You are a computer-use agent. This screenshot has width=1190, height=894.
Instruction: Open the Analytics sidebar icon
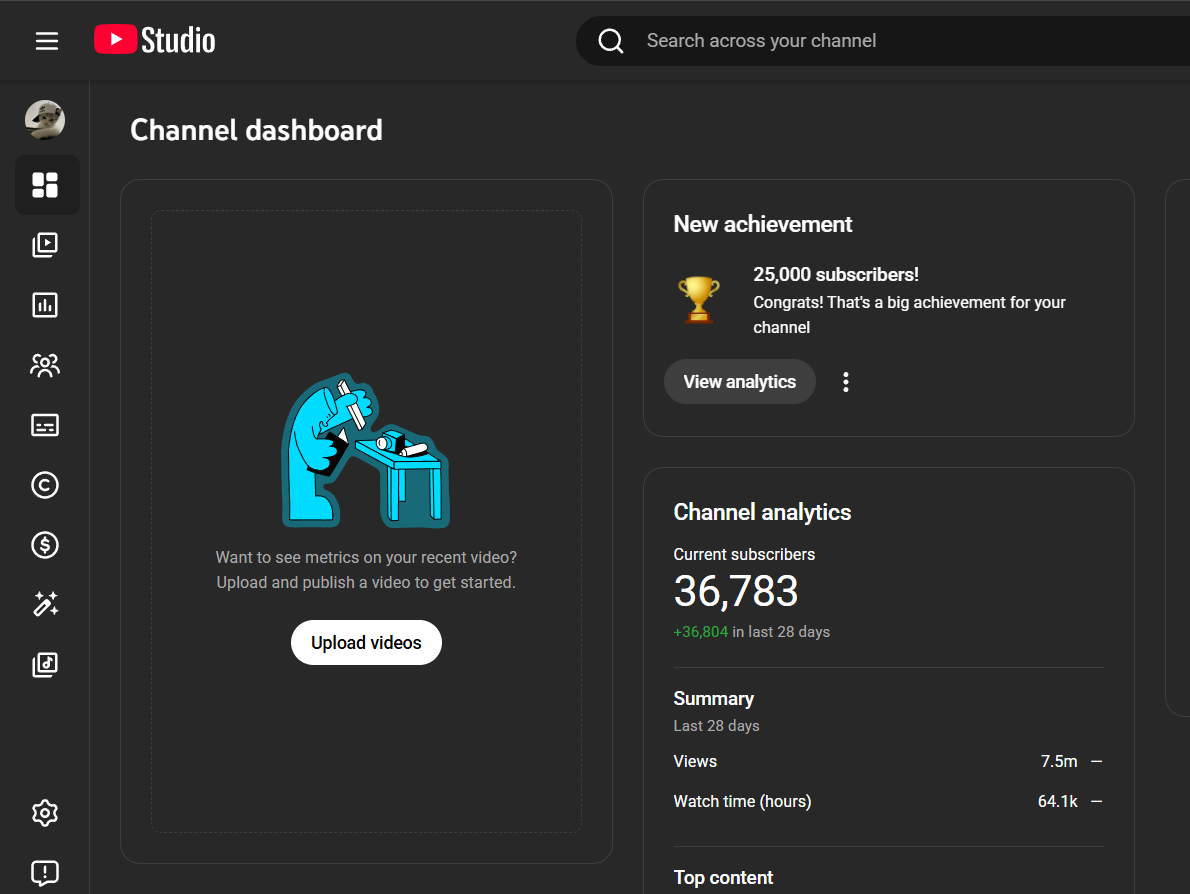(x=45, y=305)
